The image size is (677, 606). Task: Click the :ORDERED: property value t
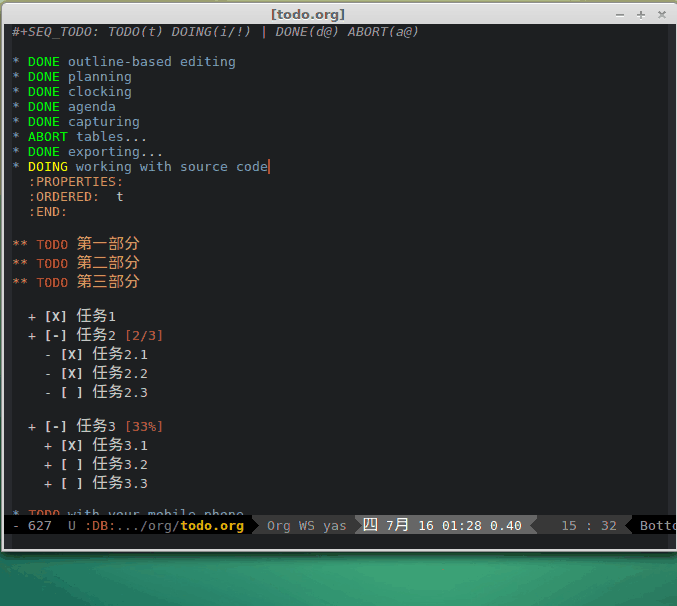click(120, 197)
